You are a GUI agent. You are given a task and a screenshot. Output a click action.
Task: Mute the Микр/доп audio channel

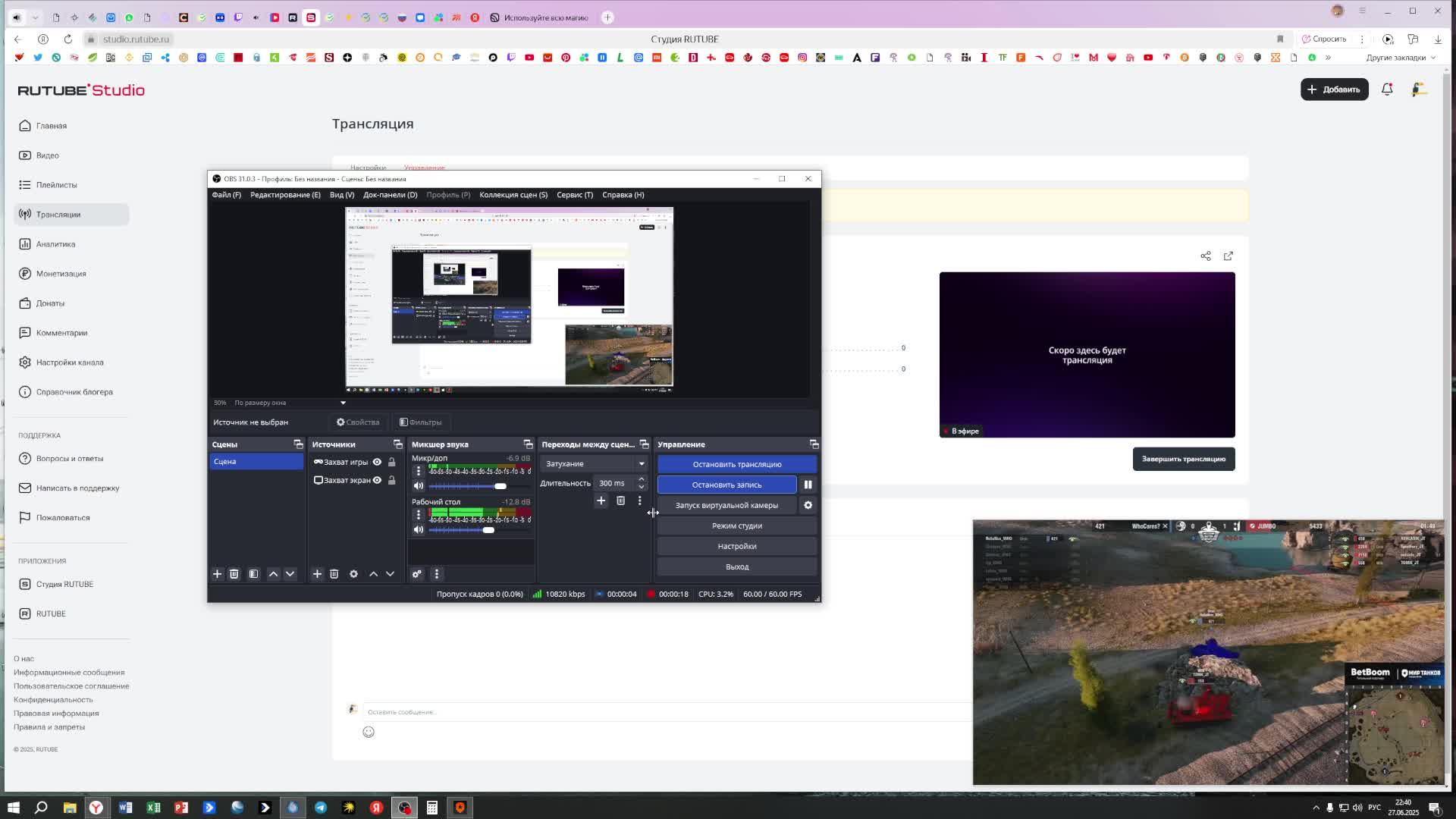(419, 486)
